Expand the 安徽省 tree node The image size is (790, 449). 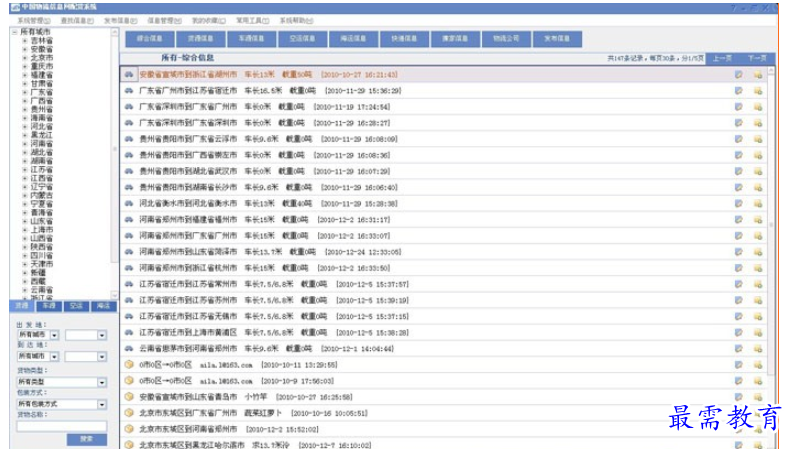coord(24,49)
